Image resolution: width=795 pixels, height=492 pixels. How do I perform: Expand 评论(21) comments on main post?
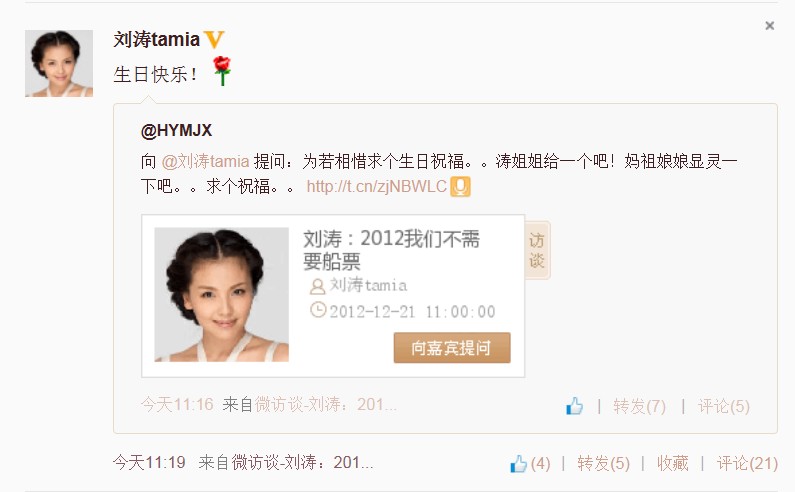tap(747, 464)
